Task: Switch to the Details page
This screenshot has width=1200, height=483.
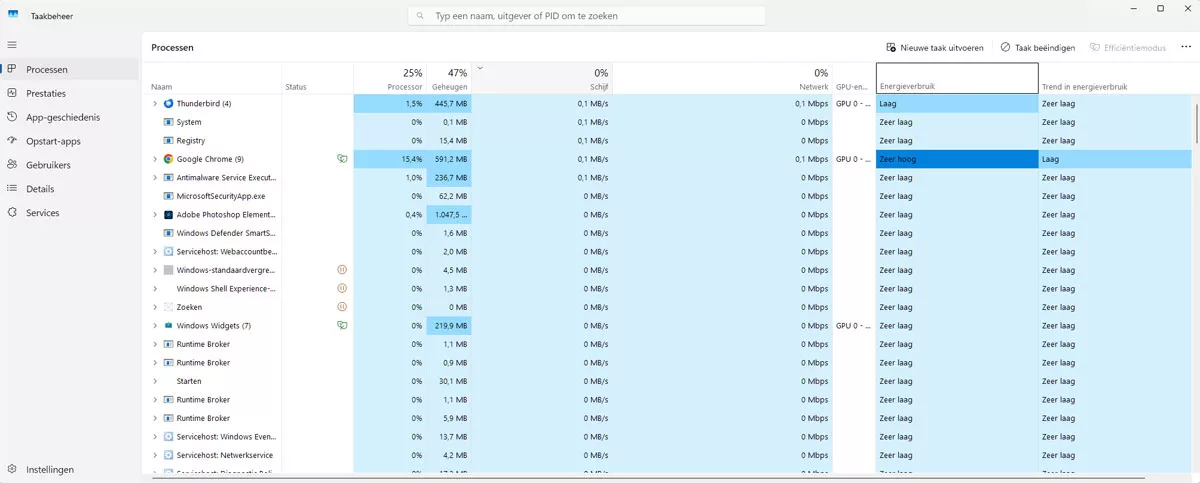Action: pyautogui.click(x=69, y=189)
